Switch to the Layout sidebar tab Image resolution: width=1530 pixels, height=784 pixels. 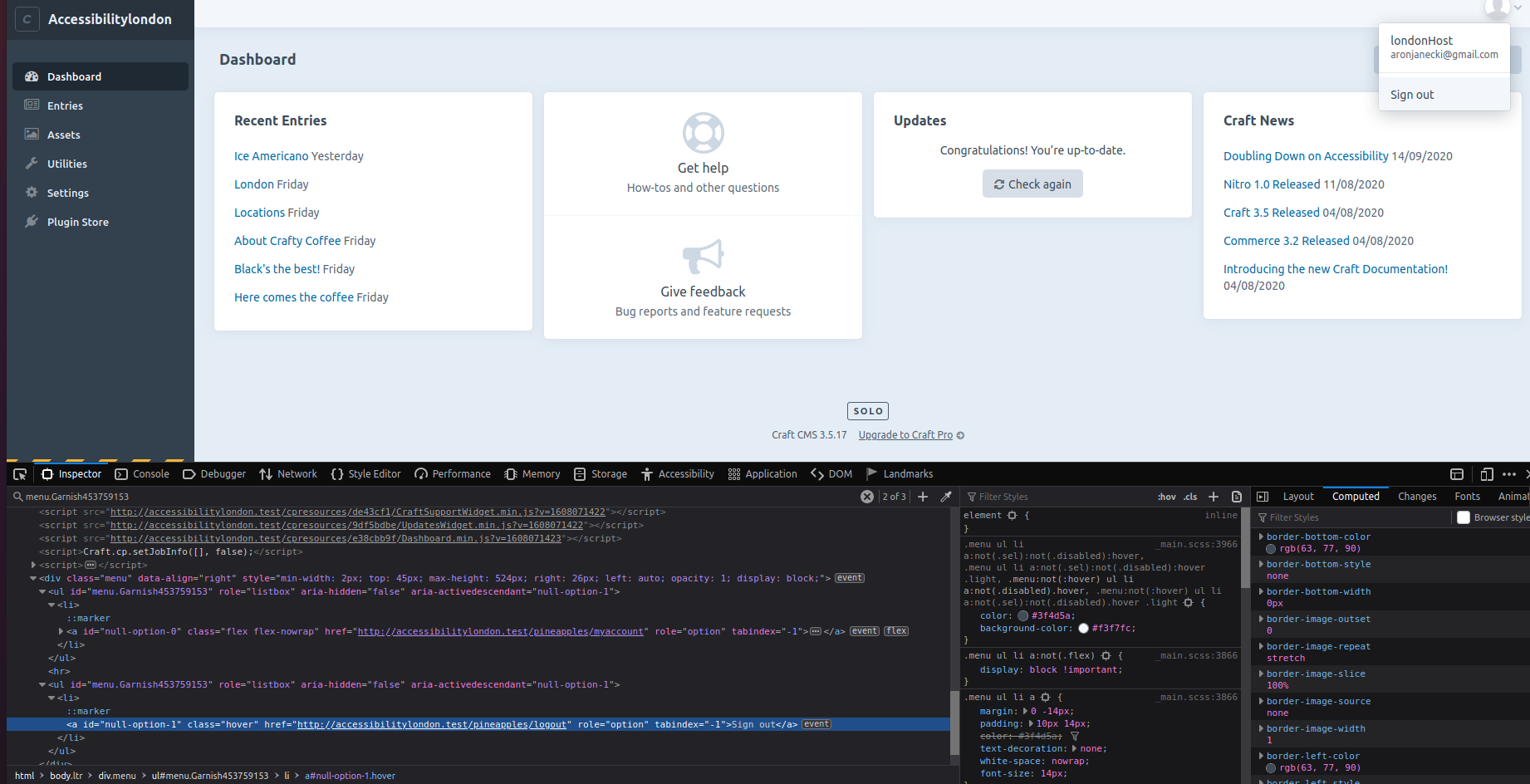(1298, 497)
